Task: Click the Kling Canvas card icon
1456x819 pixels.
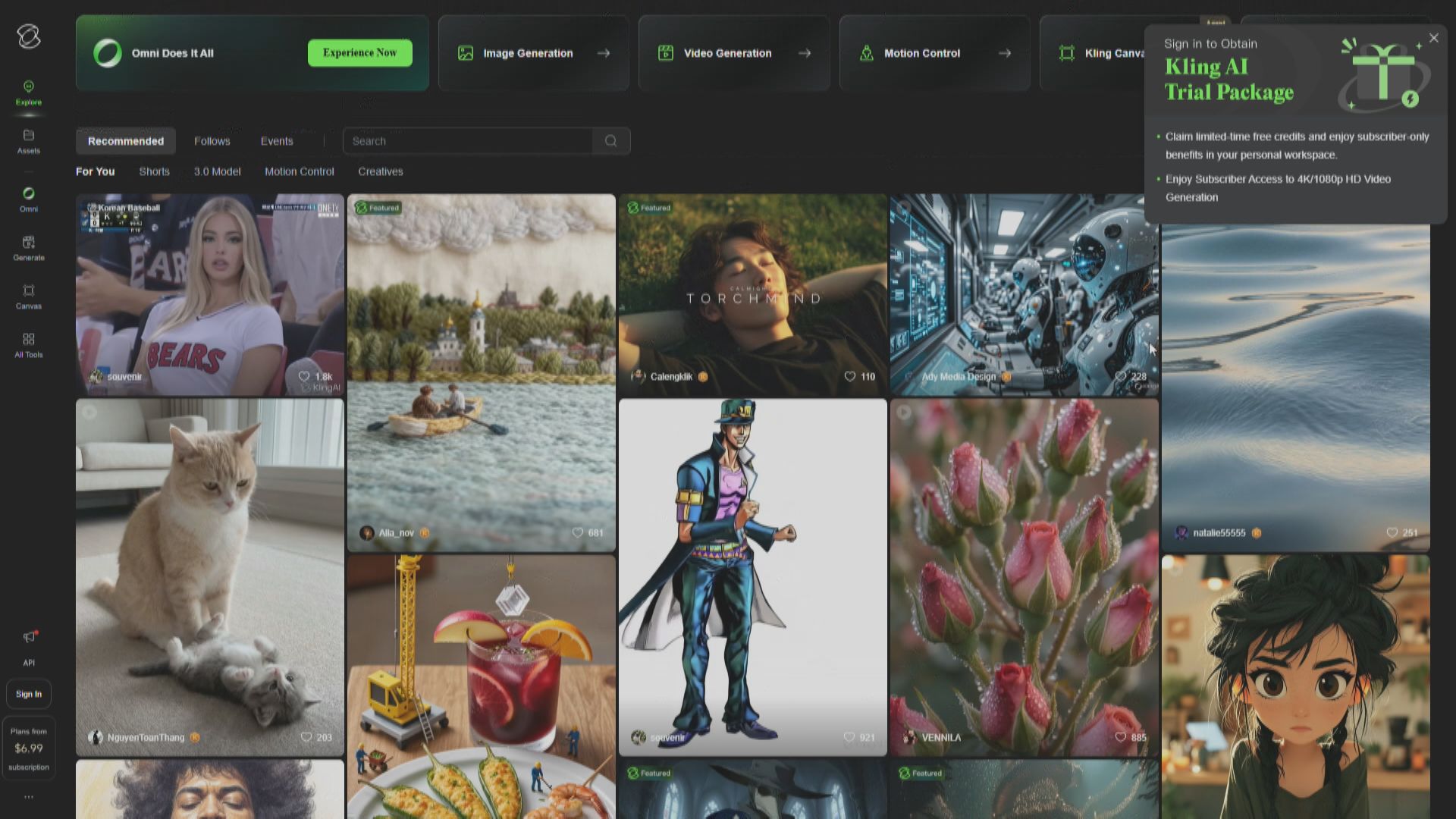Action: point(1067,53)
